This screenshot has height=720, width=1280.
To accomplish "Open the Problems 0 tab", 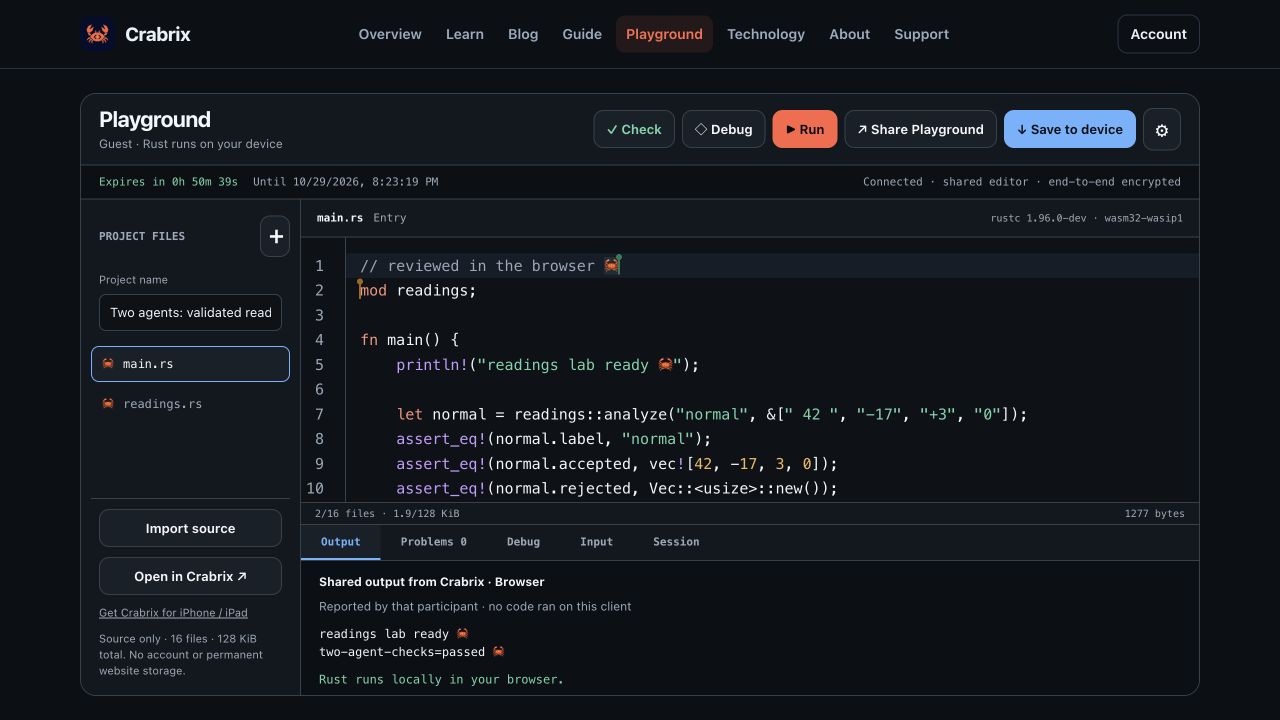I will click(434, 542).
